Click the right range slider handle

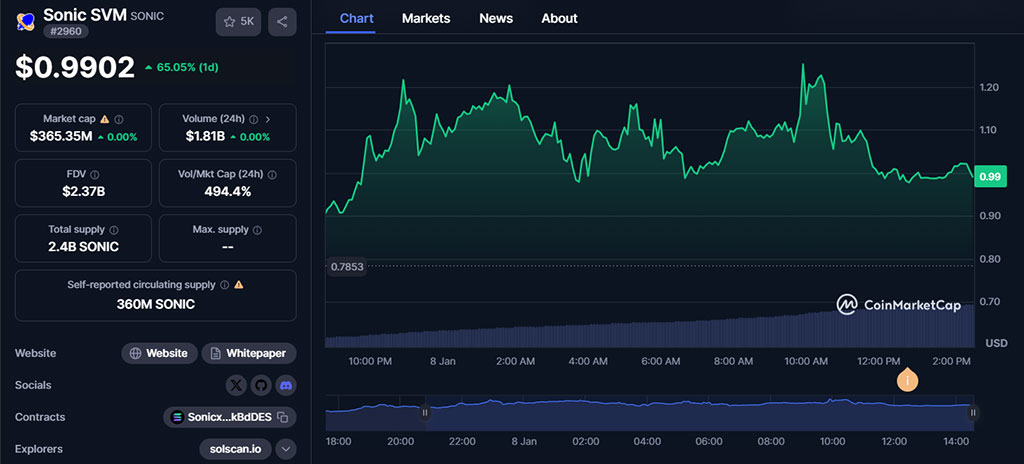(x=972, y=412)
